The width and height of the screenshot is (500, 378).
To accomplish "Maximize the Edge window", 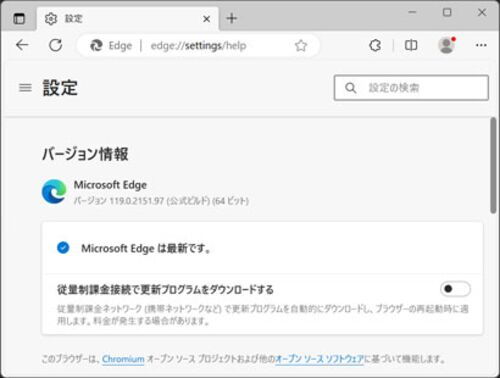I will coord(447,12).
